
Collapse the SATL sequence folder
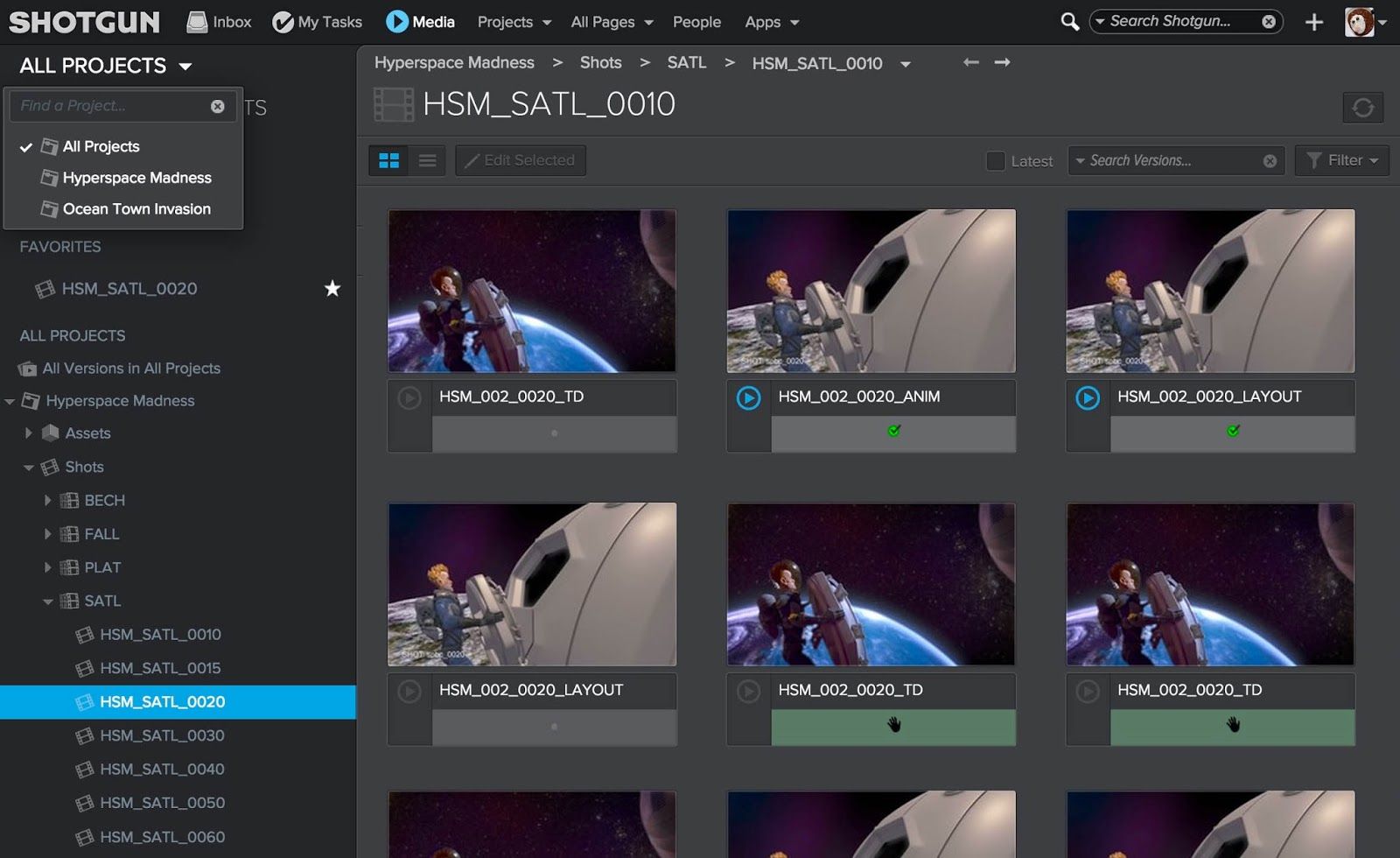pyautogui.click(x=47, y=601)
